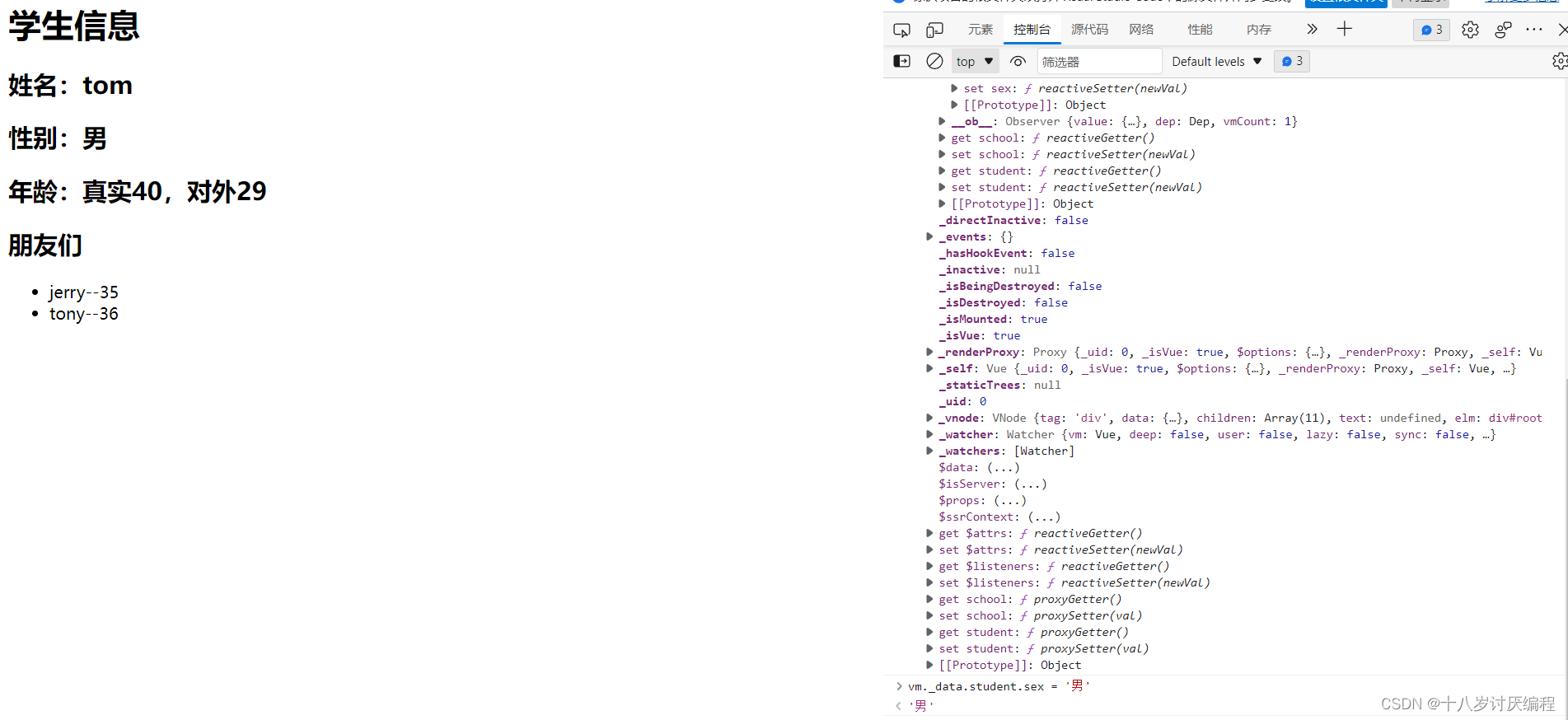
Task: Expand the __ob__ Observer entry
Action: (x=943, y=121)
